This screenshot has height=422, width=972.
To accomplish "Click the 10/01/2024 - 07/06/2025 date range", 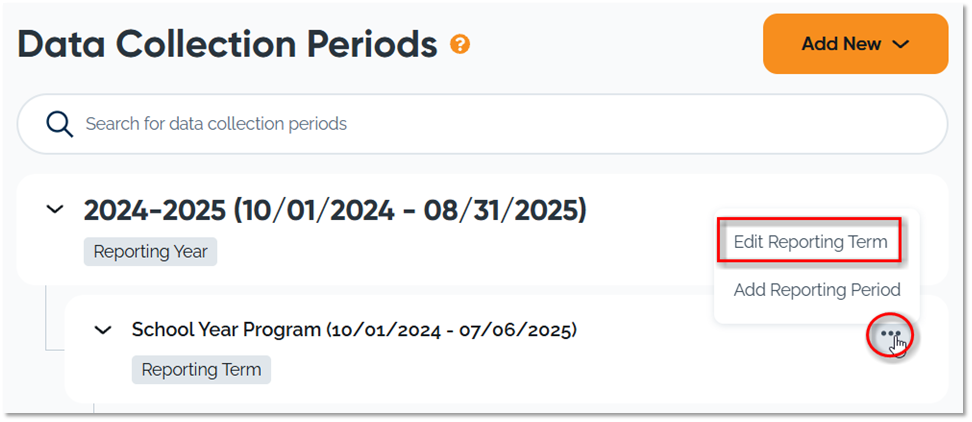I will (451, 329).
